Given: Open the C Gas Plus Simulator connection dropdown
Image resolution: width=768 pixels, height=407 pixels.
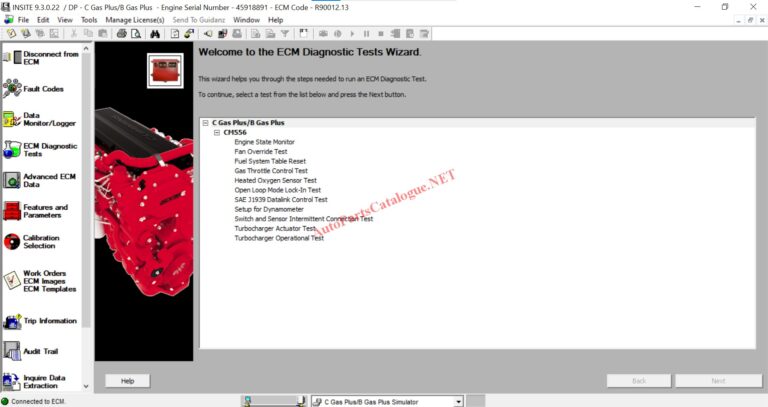Looking at the screenshot, I should click(458, 401).
